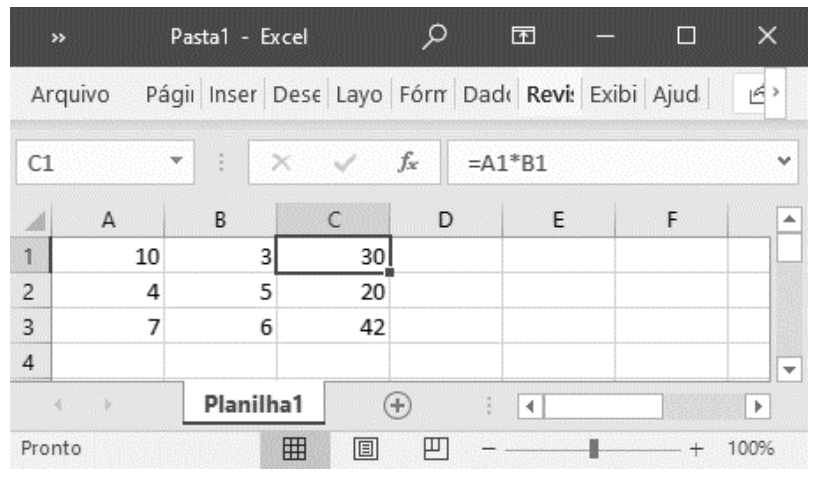Click the horizontal scrollbar thumb

click(x=604, y=406)
